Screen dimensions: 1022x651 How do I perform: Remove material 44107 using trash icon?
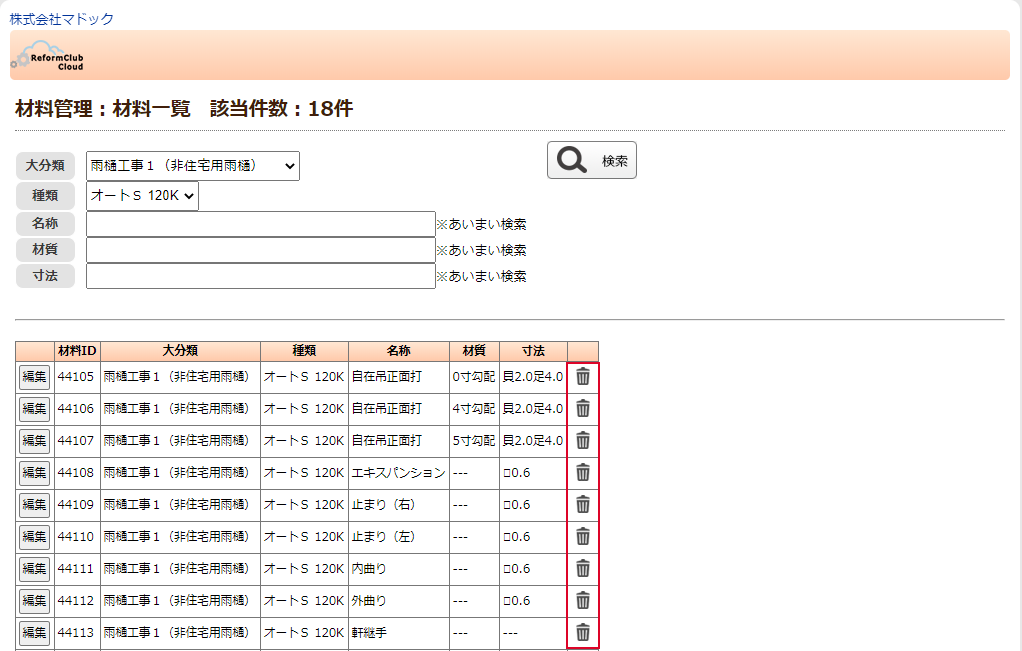click(583, 441)
